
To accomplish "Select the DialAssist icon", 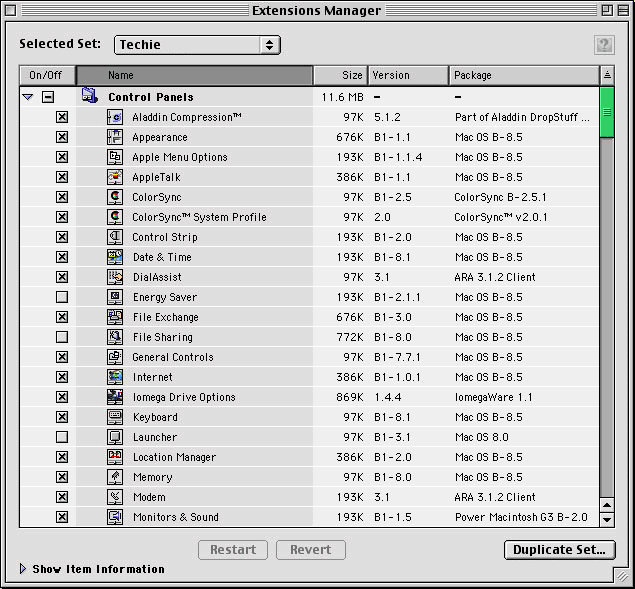I will tap(115, 277).
